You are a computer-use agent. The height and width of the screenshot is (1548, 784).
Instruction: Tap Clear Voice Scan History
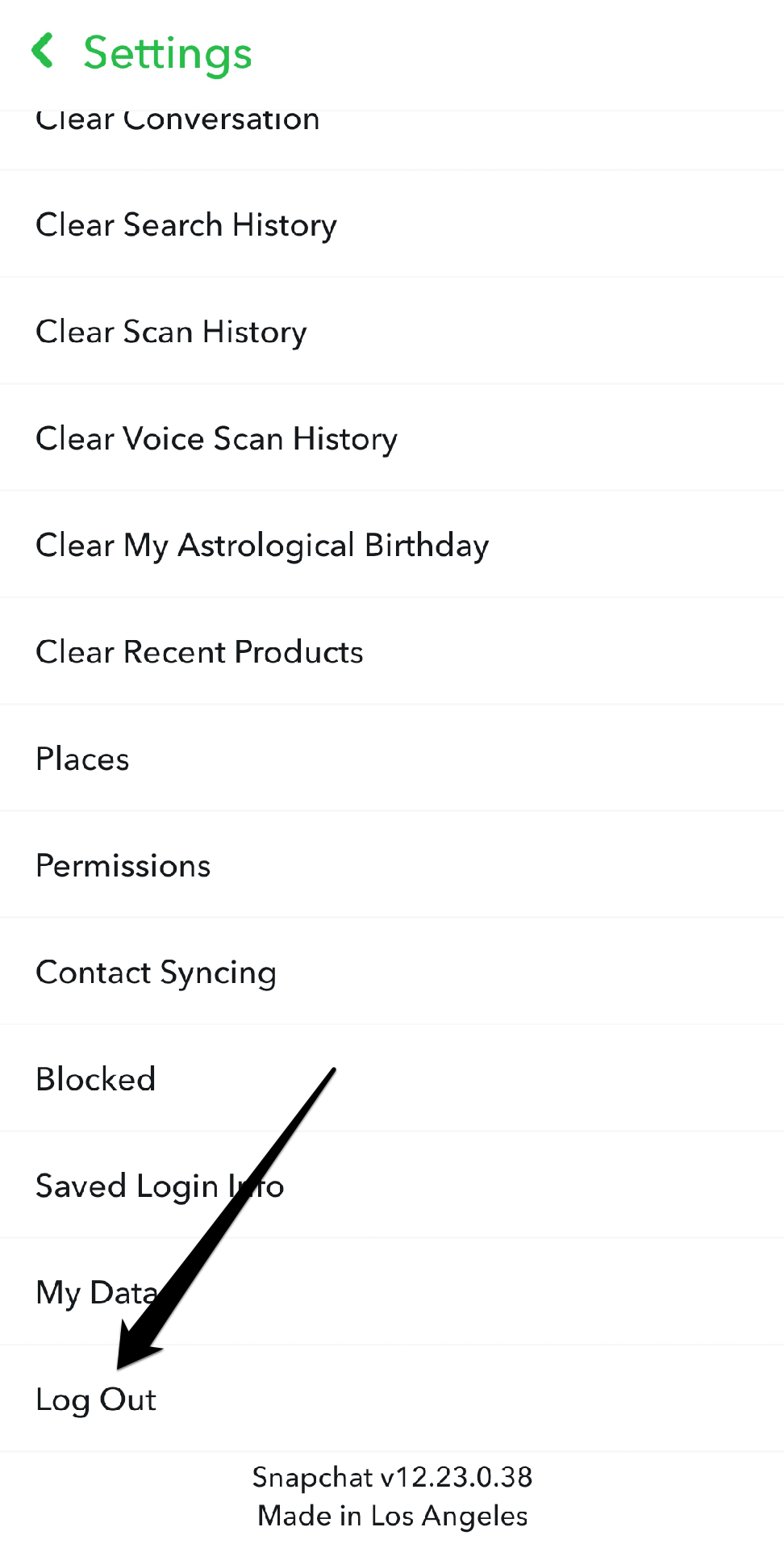[x=216, y=439]
